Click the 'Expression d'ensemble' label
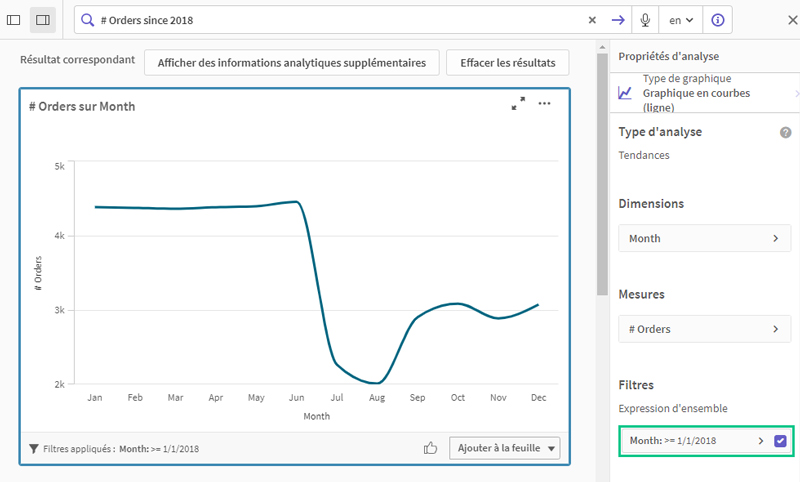This screenshot has width=800, height=482. [673, 408]
